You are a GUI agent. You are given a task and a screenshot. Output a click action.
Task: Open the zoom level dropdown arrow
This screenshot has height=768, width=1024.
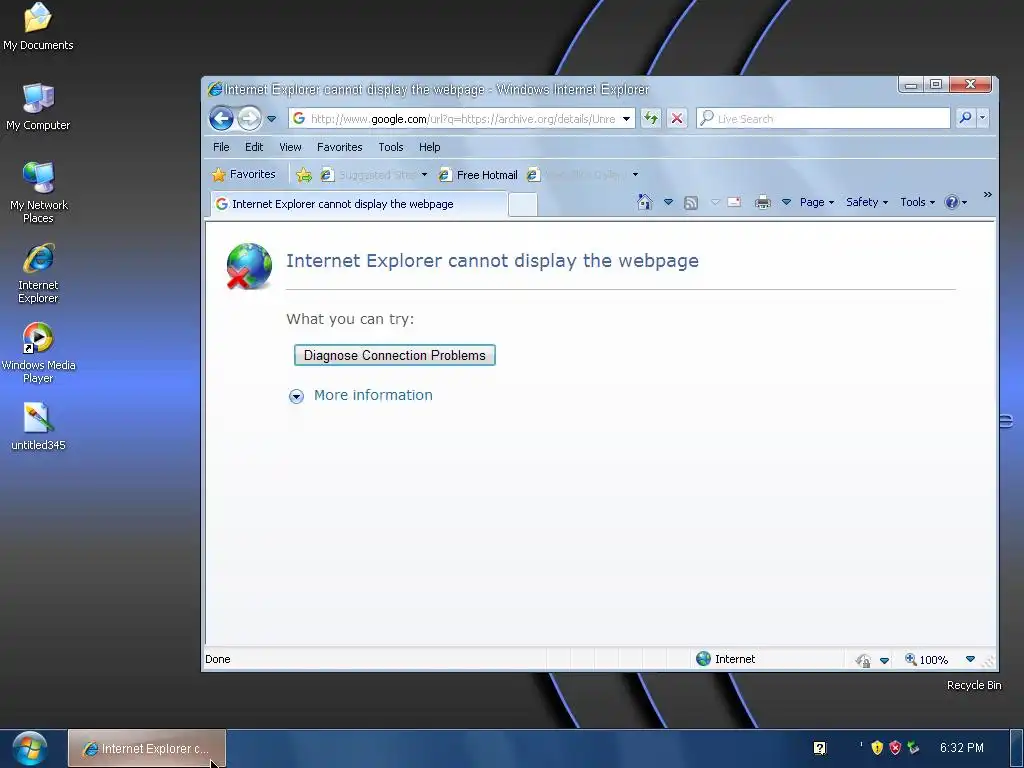pos(970,660)
